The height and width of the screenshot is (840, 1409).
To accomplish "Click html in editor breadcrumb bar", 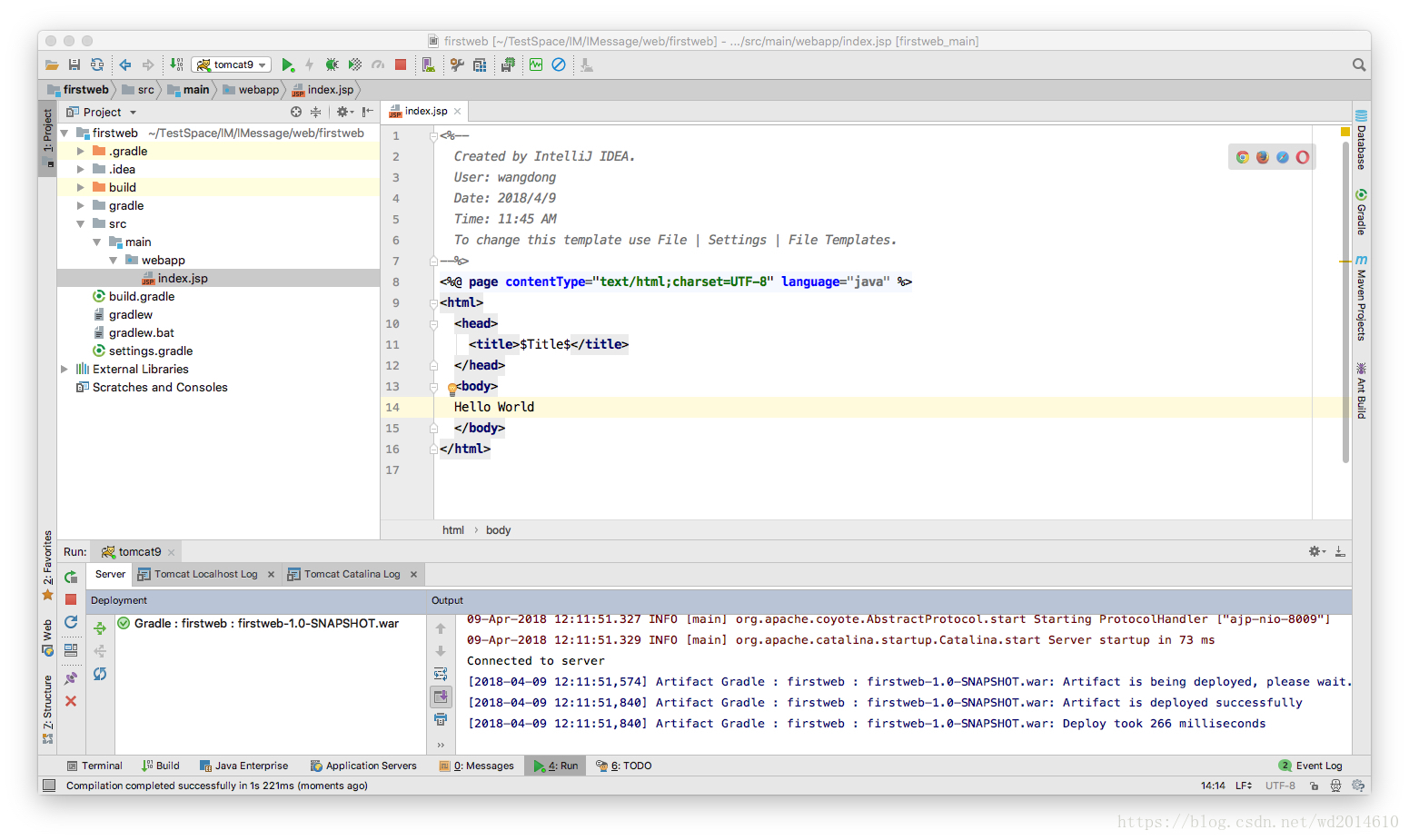I will [x=452, y=530].
